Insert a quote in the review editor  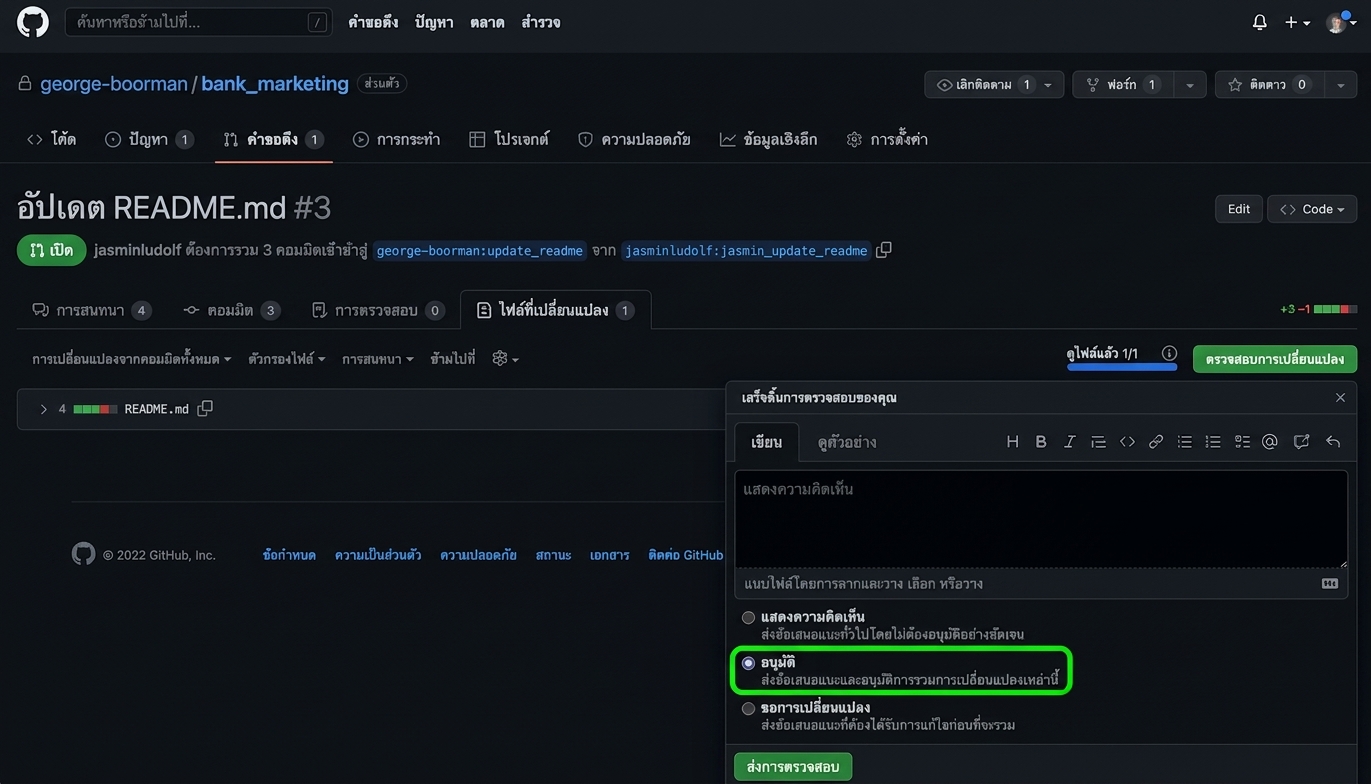(1098, 442)
